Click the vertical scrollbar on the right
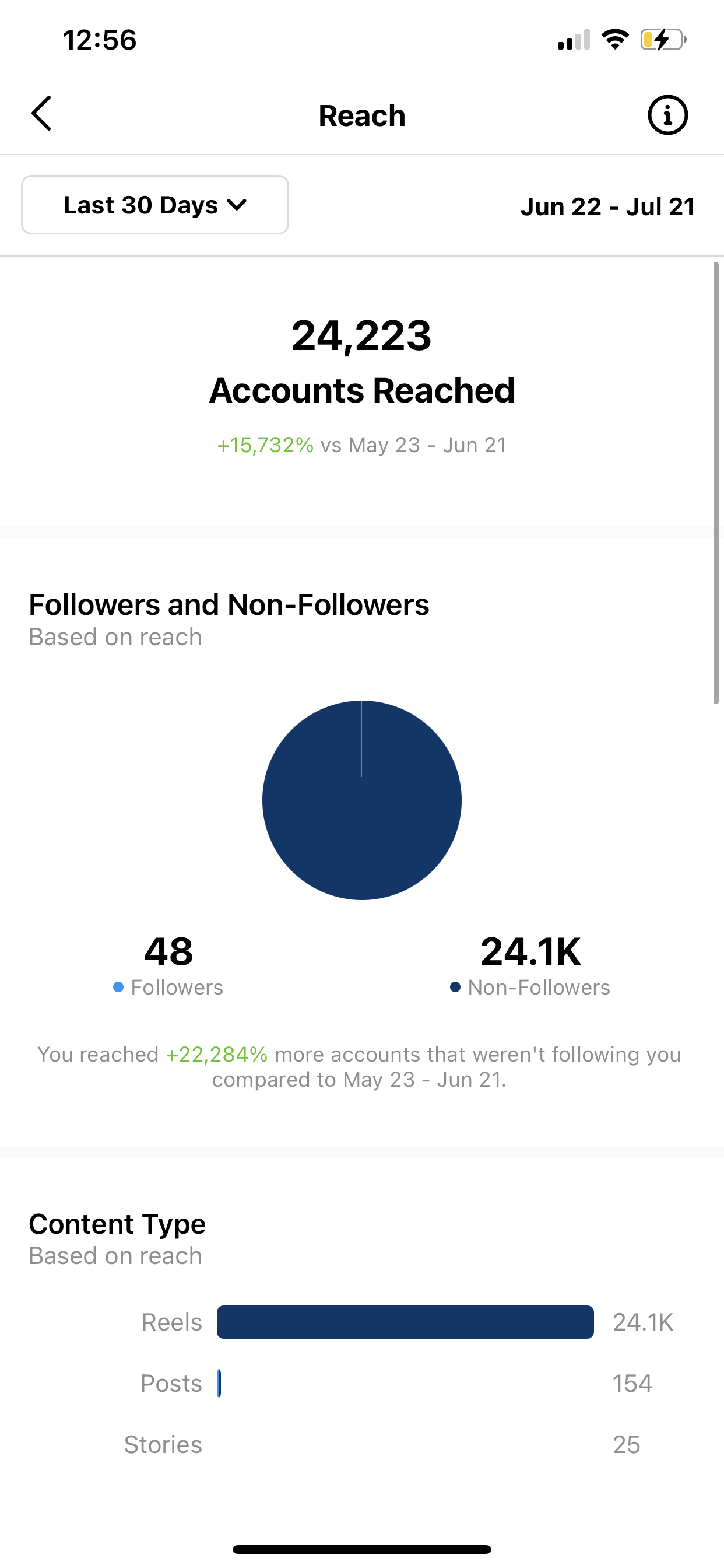Viewport: 724px width, 1568px height. 716,482
